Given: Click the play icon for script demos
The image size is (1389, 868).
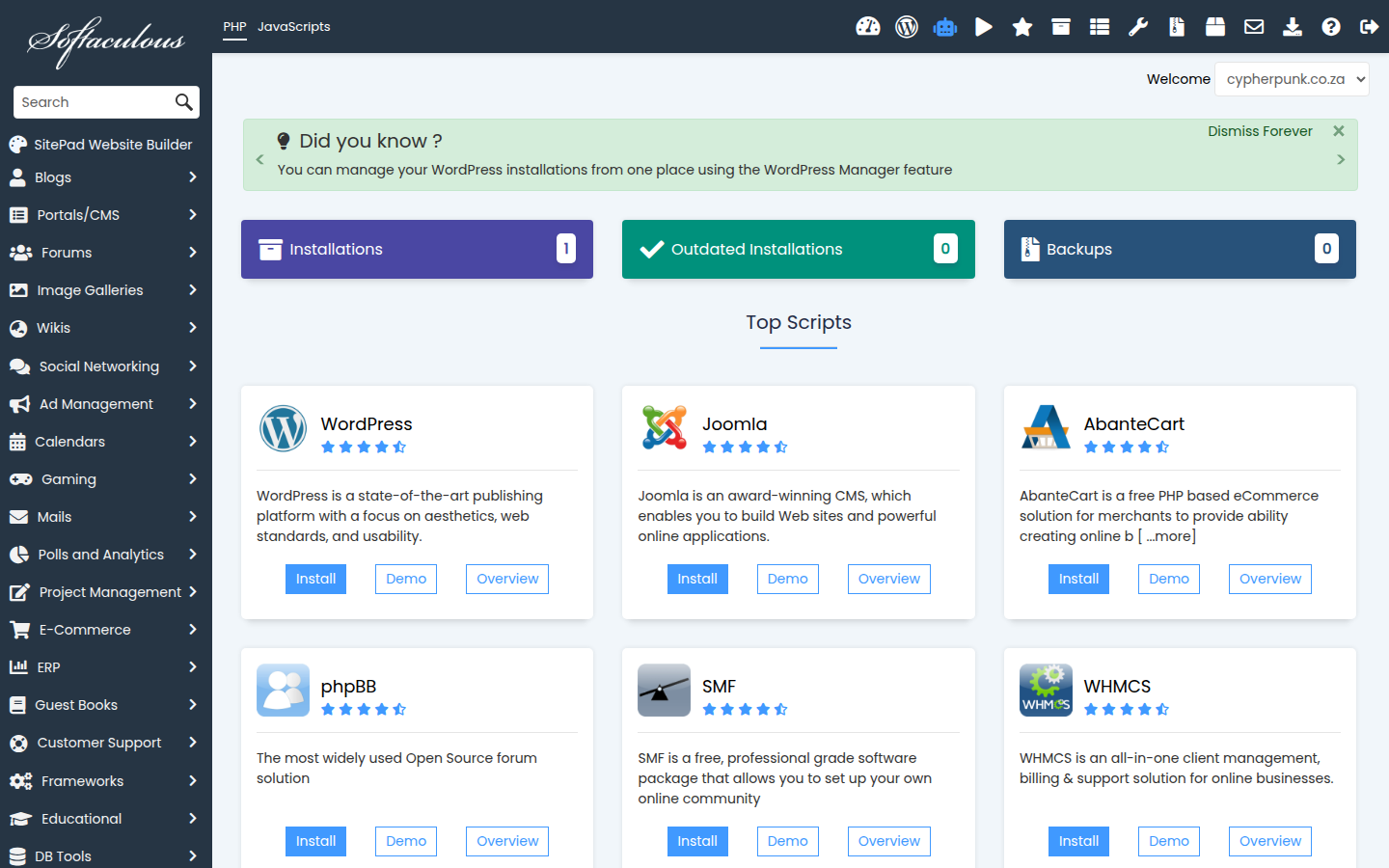Looking at the screenshot, I should tap(984, 27).
